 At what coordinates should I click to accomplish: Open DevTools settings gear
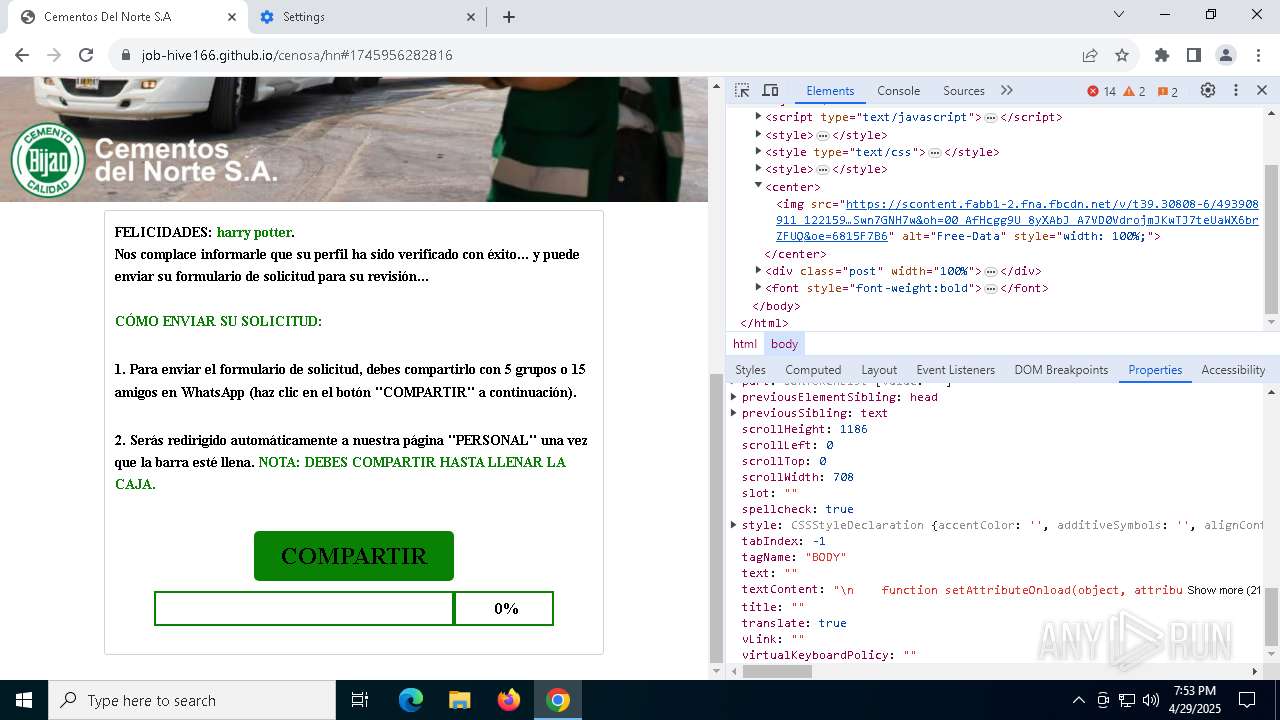(1208, 90)
